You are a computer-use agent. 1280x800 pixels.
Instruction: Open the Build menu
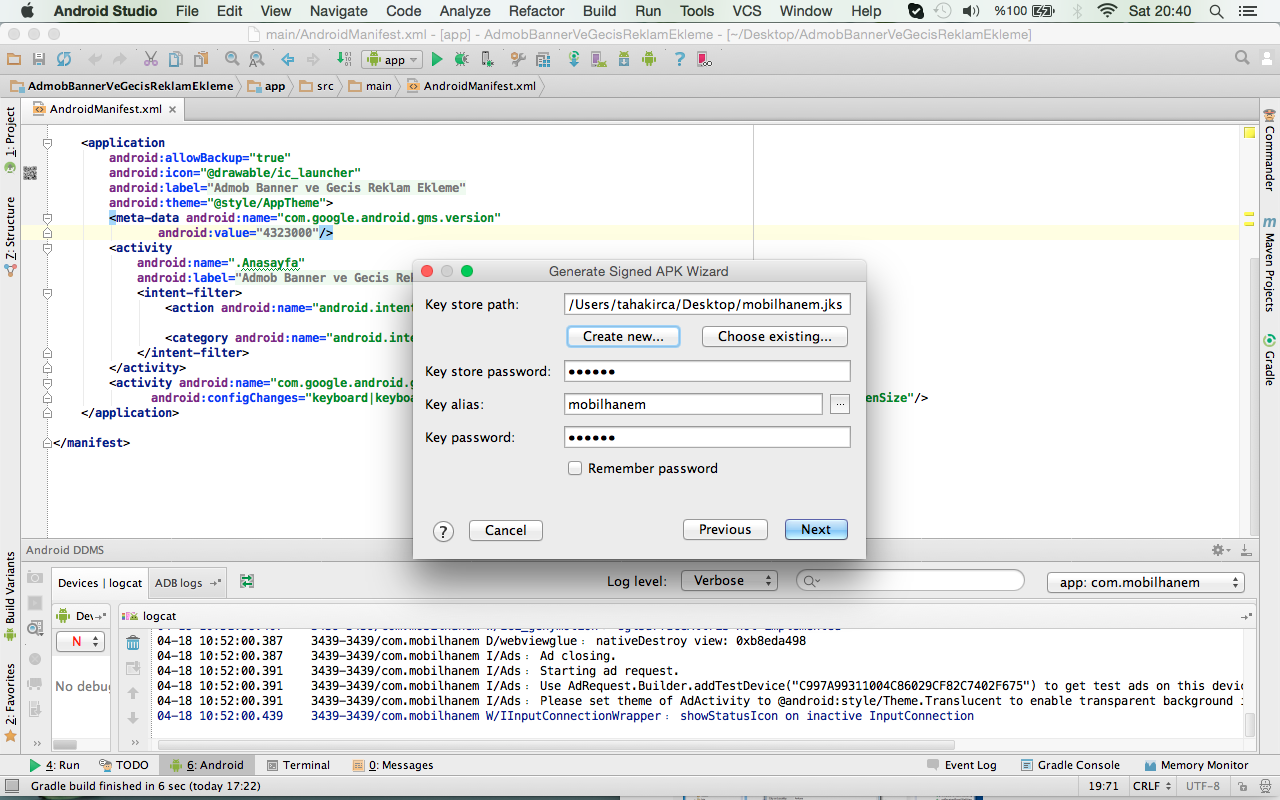pos(600,11)
